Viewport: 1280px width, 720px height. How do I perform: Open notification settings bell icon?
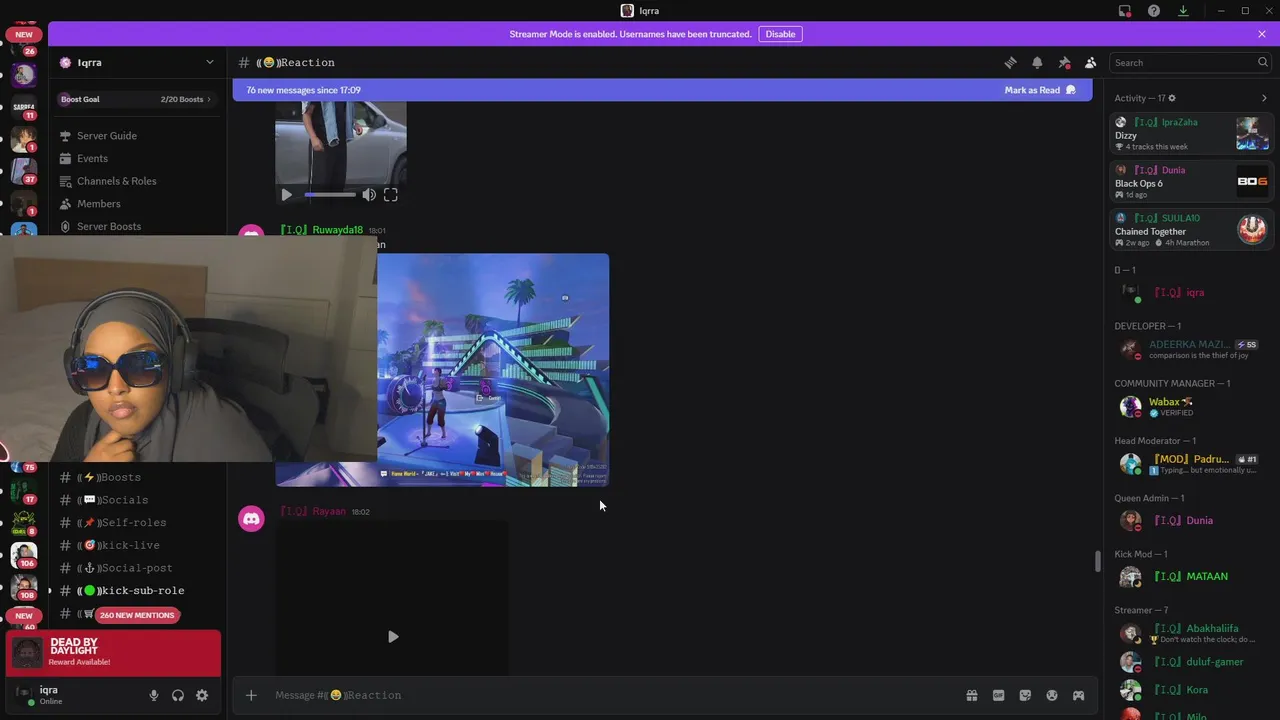click(x=1037, y=62)
